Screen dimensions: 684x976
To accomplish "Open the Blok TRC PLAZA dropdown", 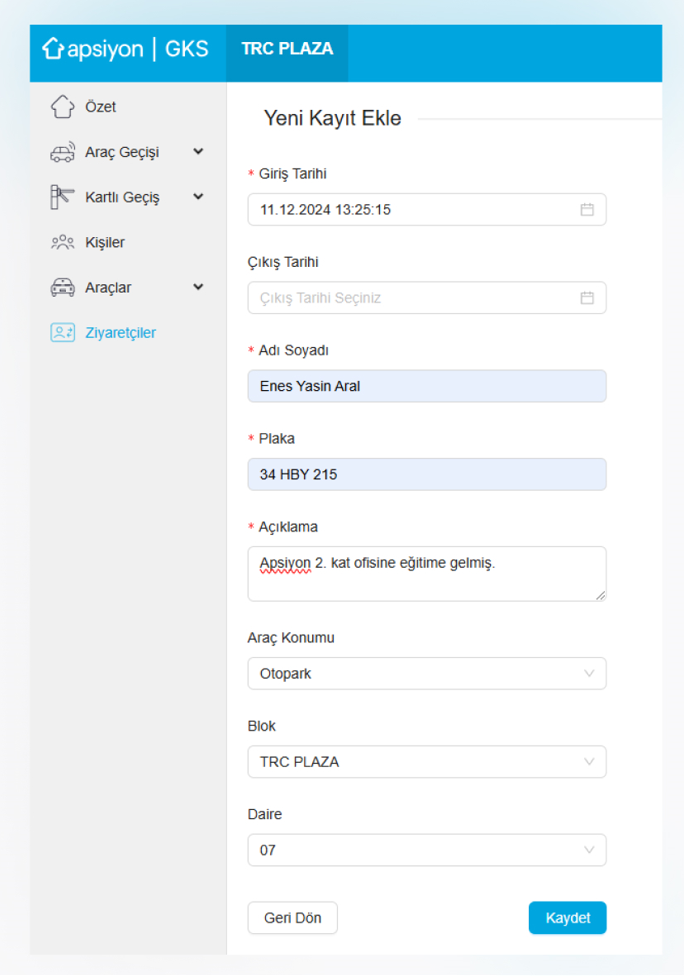I will 427,762.
